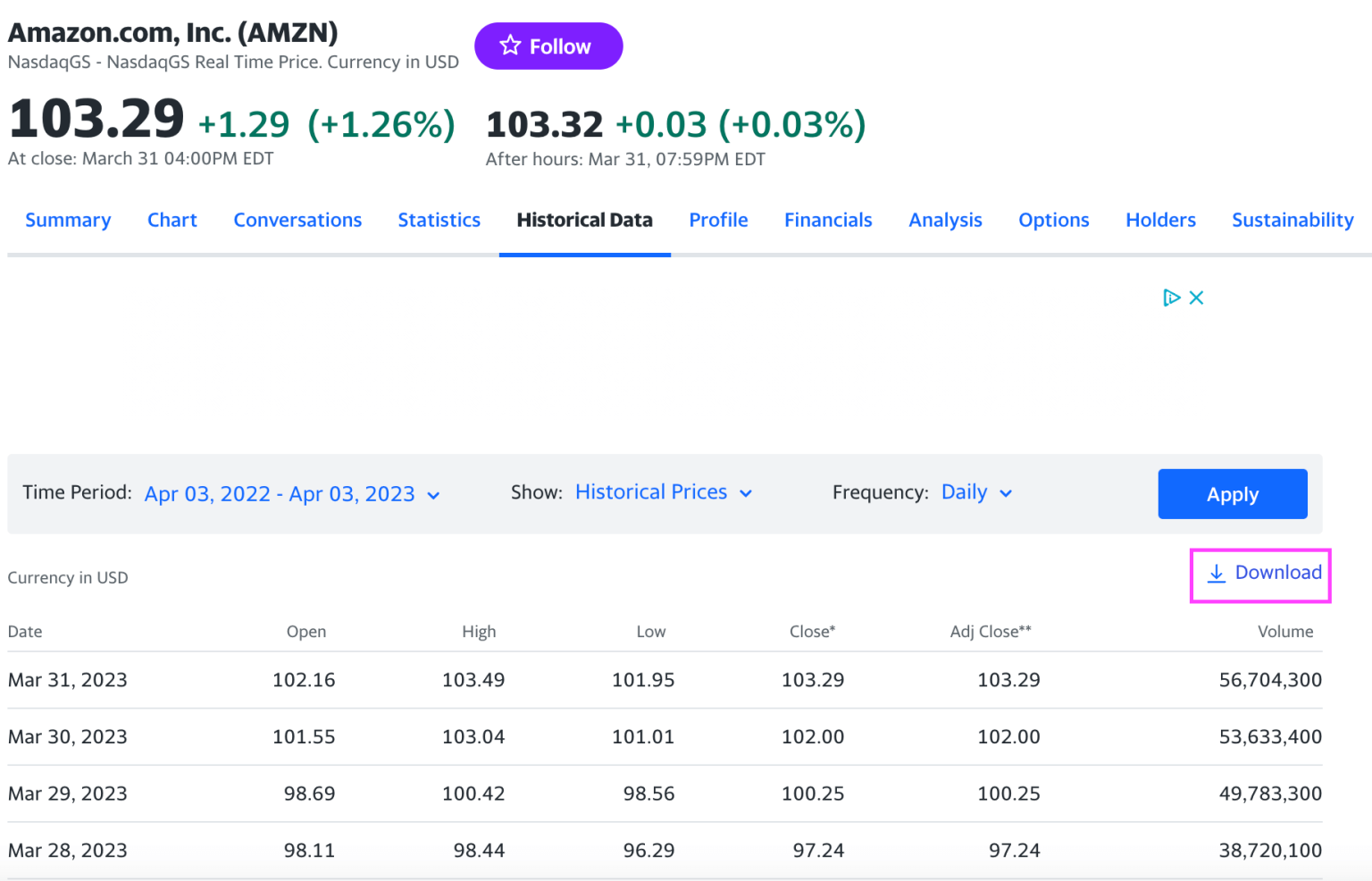The image size is (1372, 881).
Task: Open the Frequency Daily dropdown
Action: tap(975, 492)
